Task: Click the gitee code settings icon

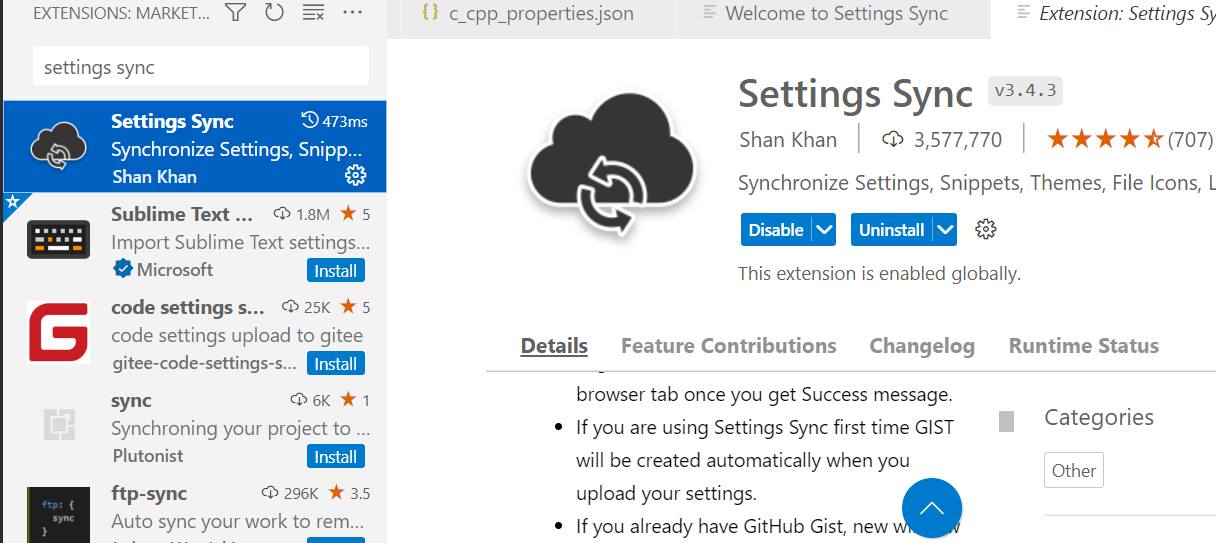Action: [x=58, y=332]
